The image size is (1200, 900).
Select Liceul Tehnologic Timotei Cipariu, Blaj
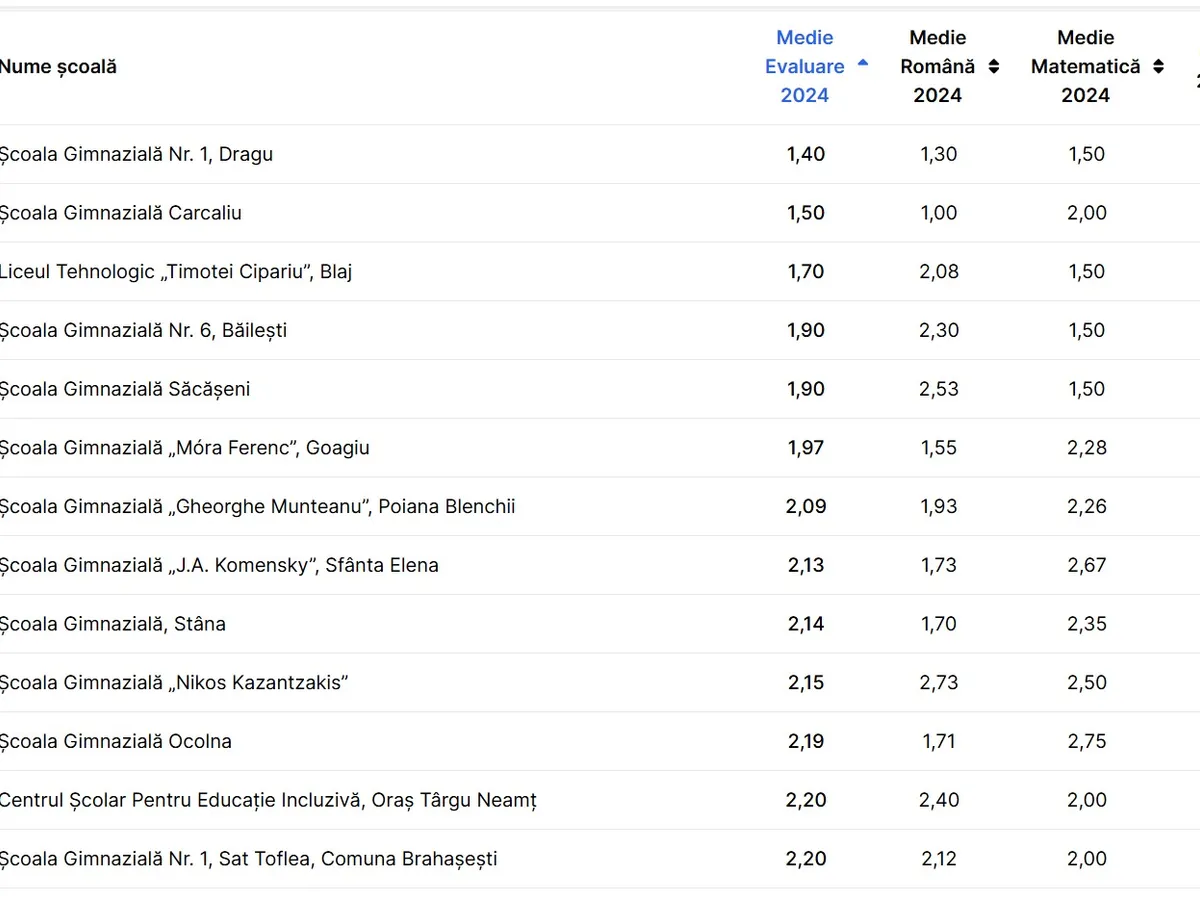[x=176, y=272]
